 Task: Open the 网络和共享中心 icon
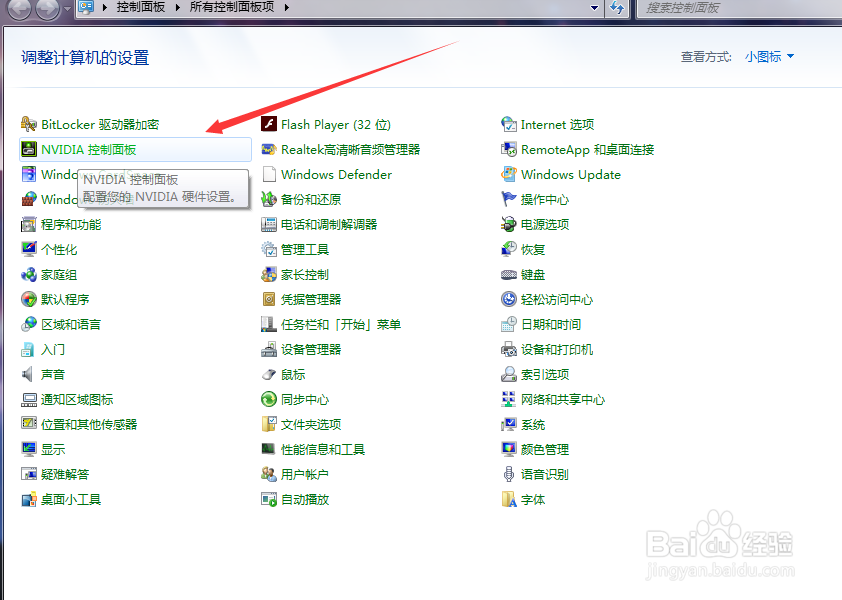coord(509,399)
